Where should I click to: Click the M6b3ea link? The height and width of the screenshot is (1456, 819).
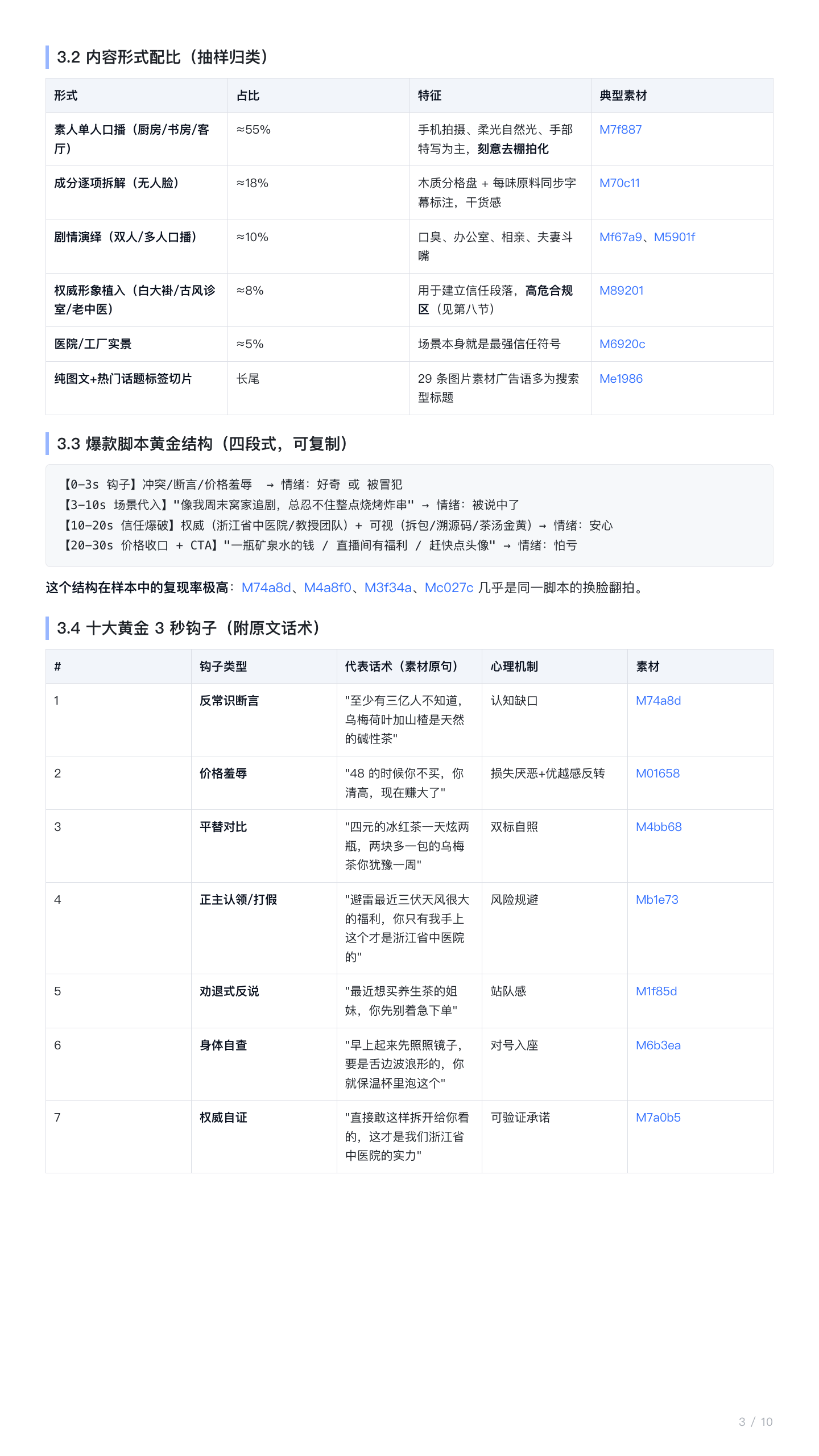pyautogui.click(x=658, y=1045)
